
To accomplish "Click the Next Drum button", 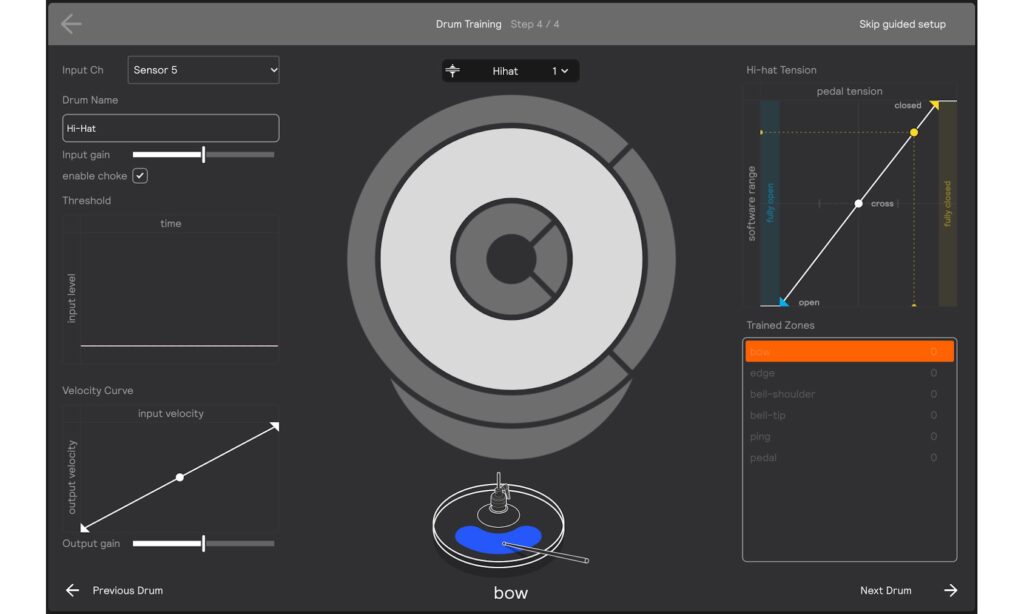I will (x=908, y=590).
